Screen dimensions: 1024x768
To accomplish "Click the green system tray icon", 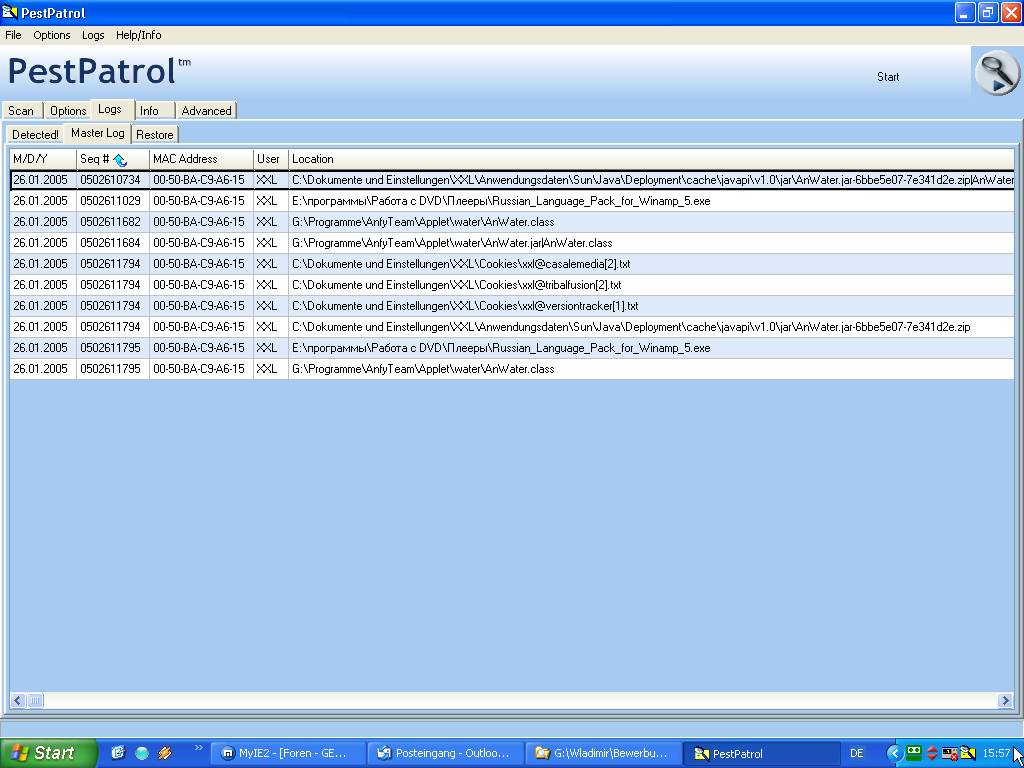I will pyautogui.click(x=914, y=753).
